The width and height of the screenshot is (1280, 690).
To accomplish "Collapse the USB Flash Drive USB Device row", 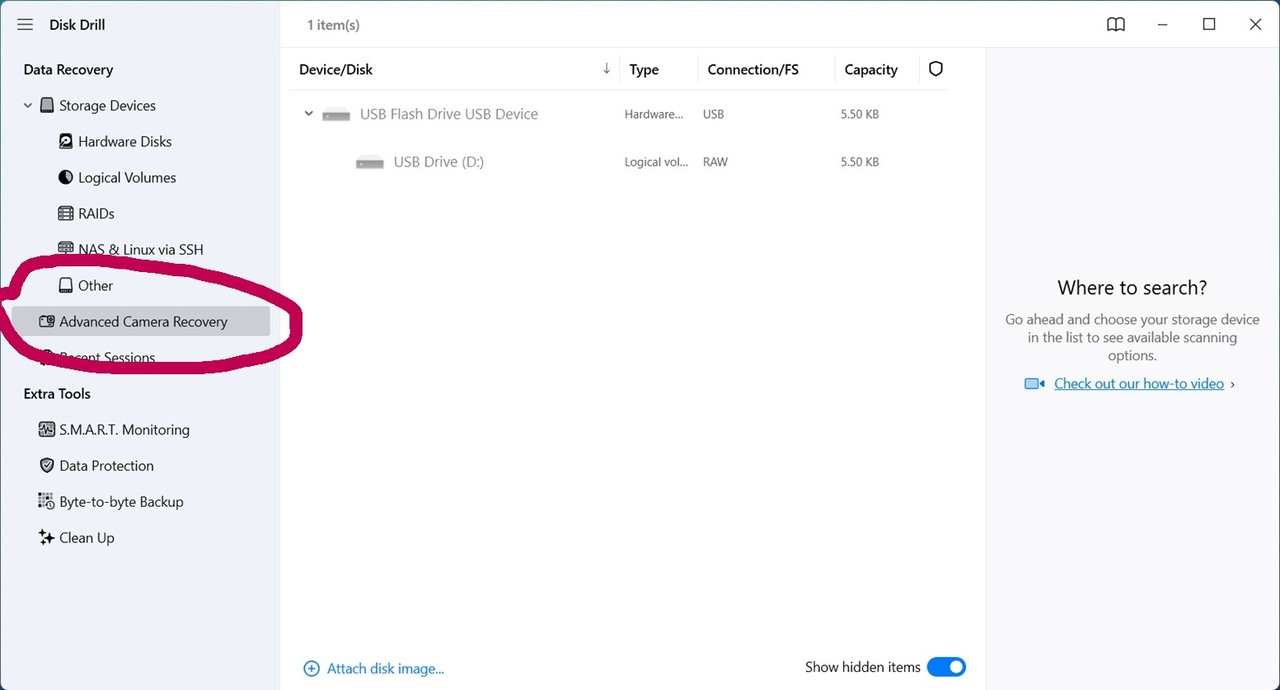I will (x=309, y=114).
